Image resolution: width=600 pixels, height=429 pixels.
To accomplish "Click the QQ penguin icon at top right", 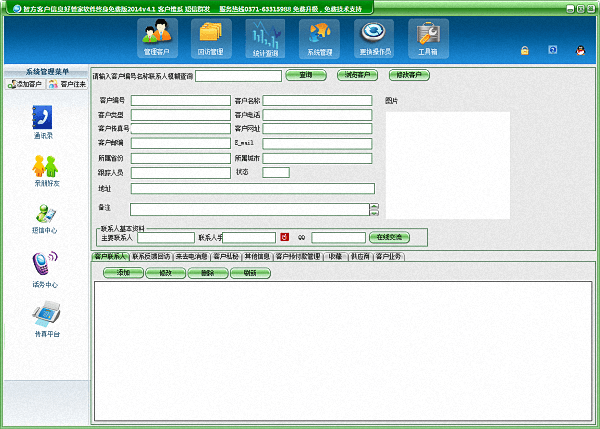I will (579, 50).
